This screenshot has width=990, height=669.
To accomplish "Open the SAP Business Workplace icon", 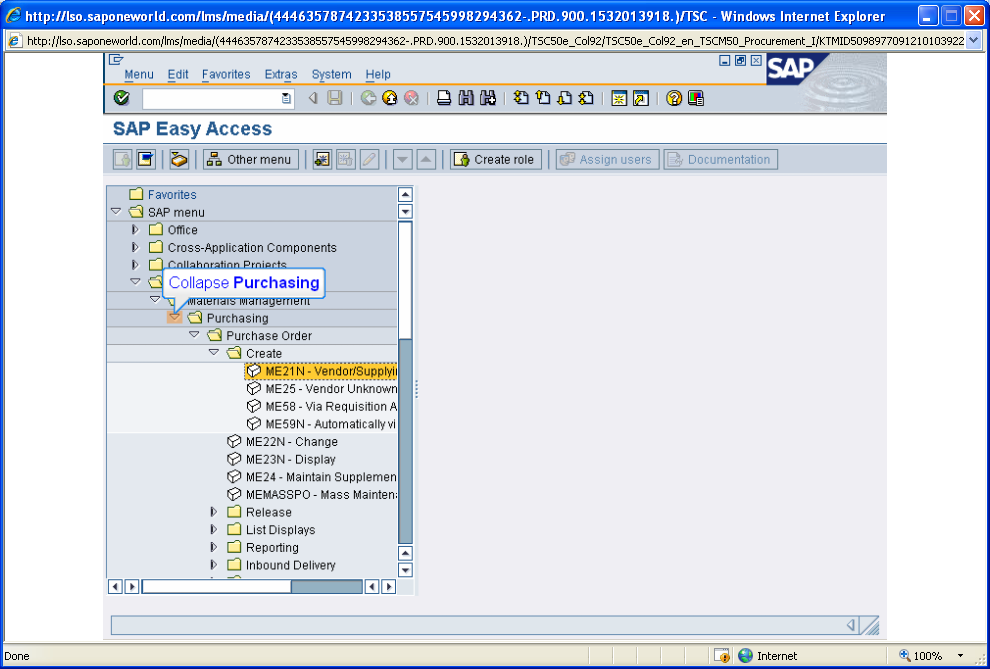I will pyautogui.click(x=179, y=160).
